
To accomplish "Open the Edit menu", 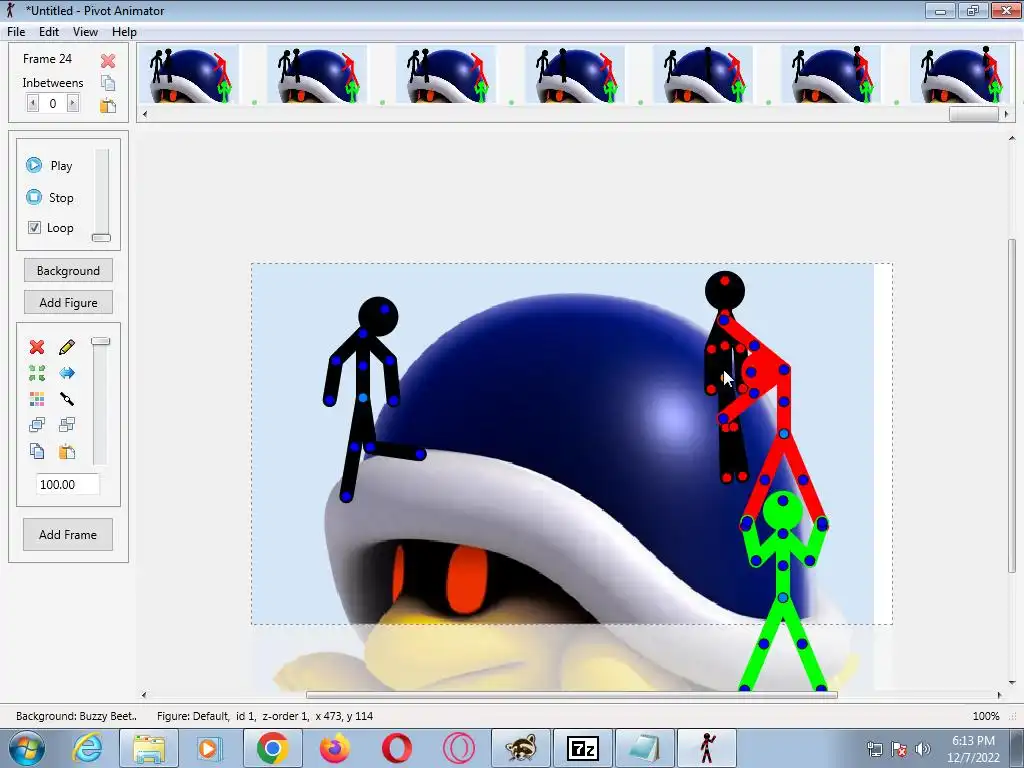I will coord(49,31).
